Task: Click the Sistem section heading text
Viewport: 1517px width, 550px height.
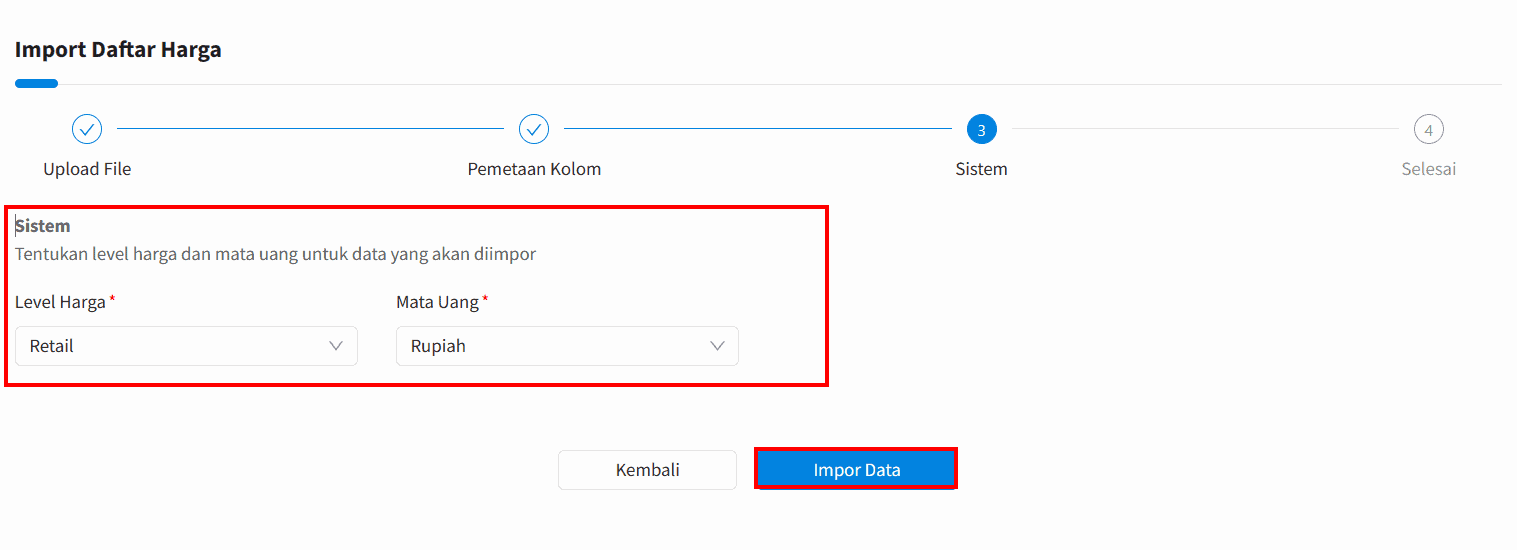Action: 43,226
